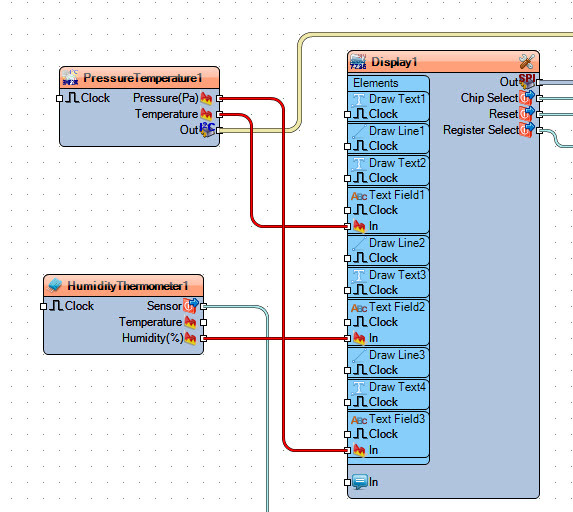The height and width of the screenshot is (512, 573).
Task: Click the Draw Line1 element icon
Action: point(359,131)
